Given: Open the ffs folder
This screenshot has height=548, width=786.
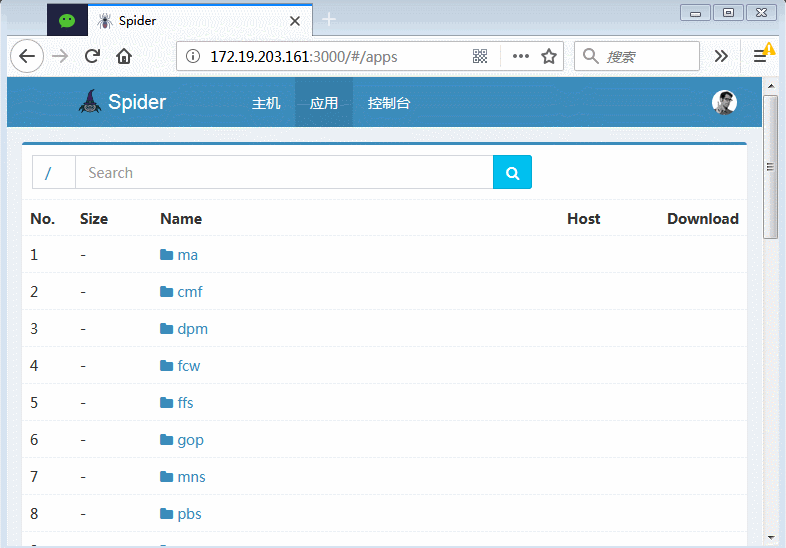Looking at the screenshot, I should click(185, 403).
